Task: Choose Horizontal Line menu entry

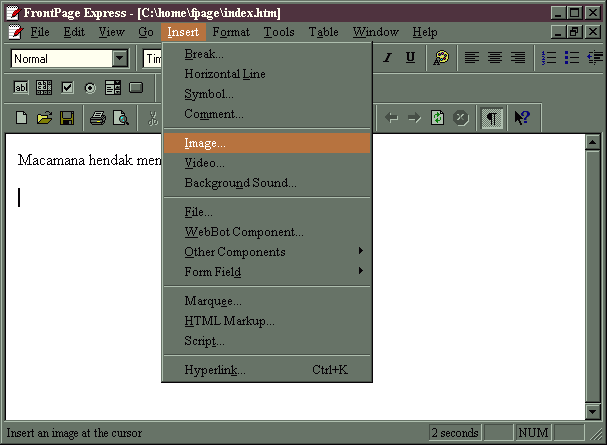Action: tap(267, 74)
